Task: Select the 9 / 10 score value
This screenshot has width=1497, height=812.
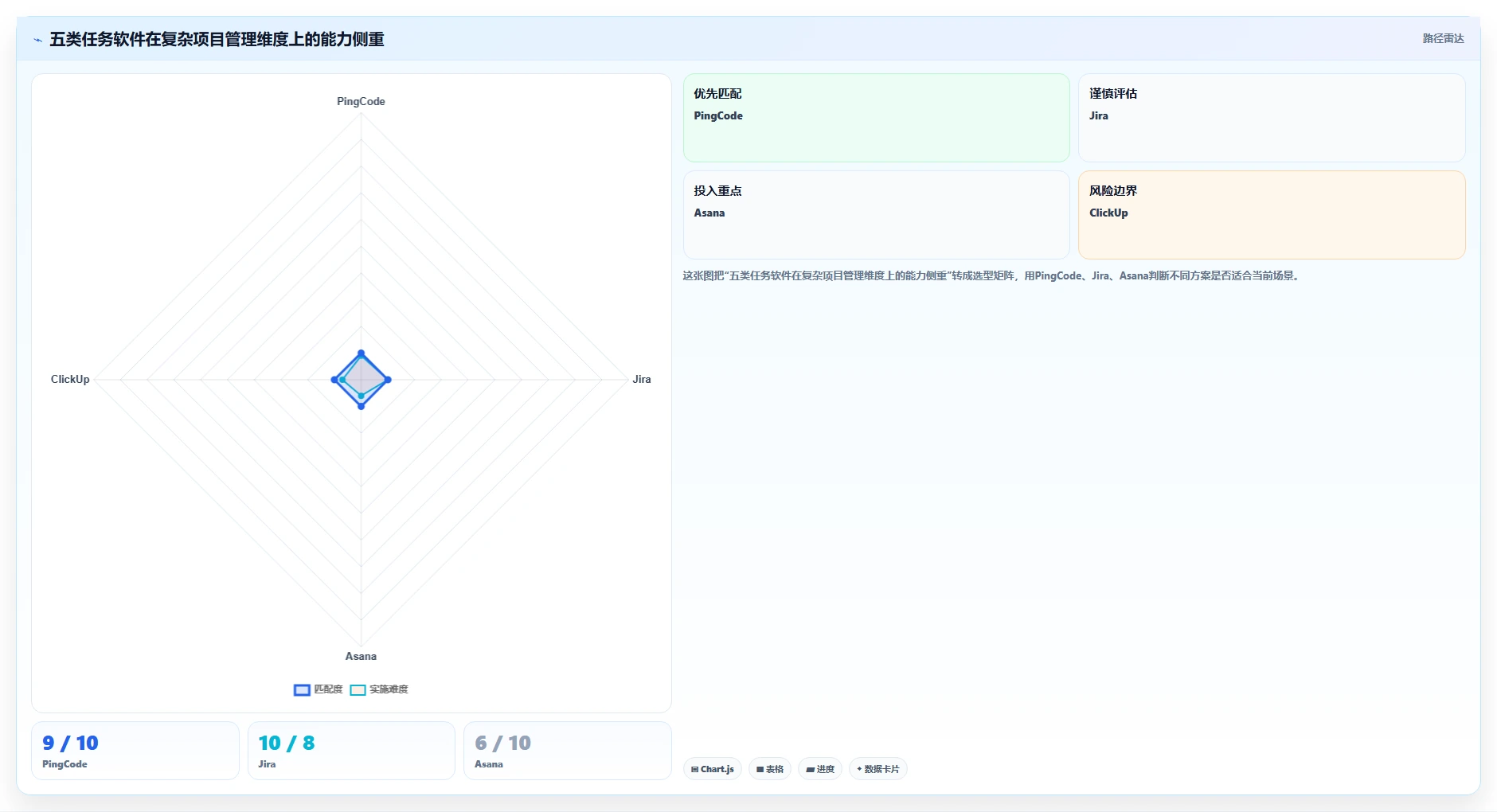Action: click(x=70, y=744)
